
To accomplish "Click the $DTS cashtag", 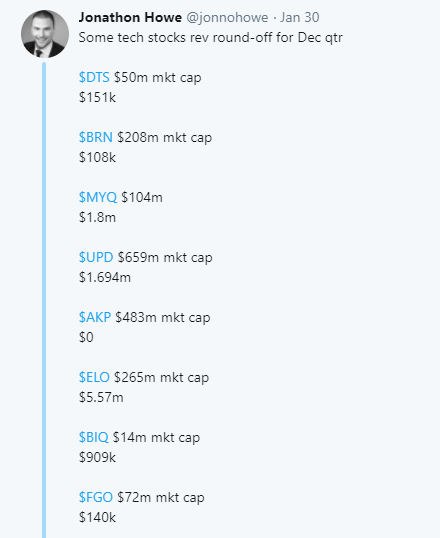I will click(94, 78).
